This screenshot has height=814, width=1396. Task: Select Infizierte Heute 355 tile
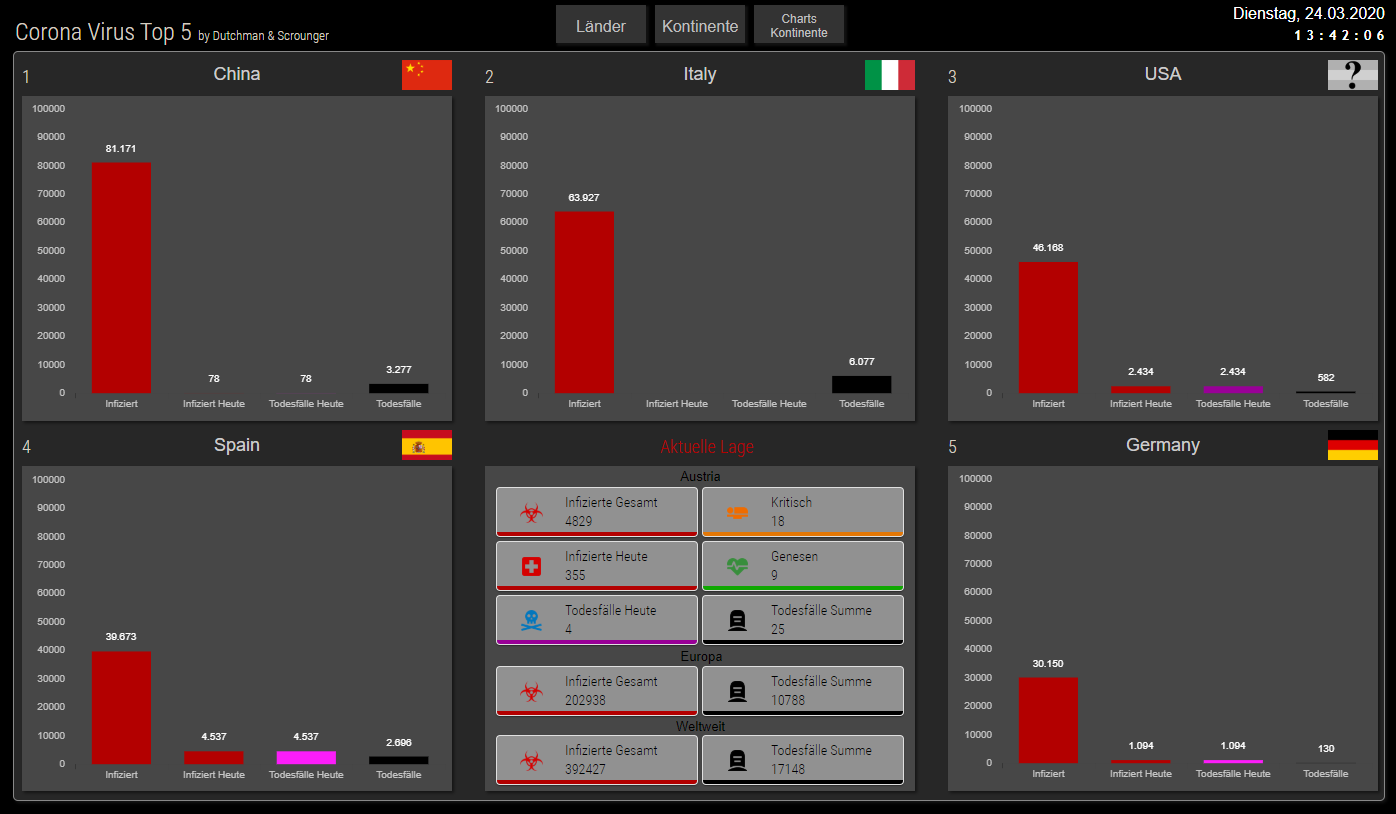(x=597, y=566)
